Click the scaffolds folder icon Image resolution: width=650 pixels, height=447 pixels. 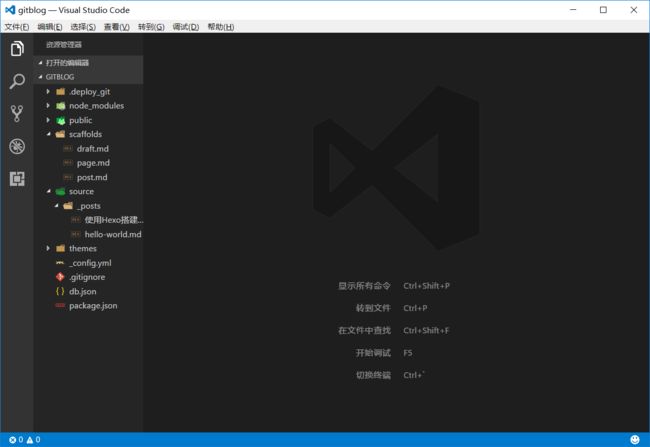[61, 134]
